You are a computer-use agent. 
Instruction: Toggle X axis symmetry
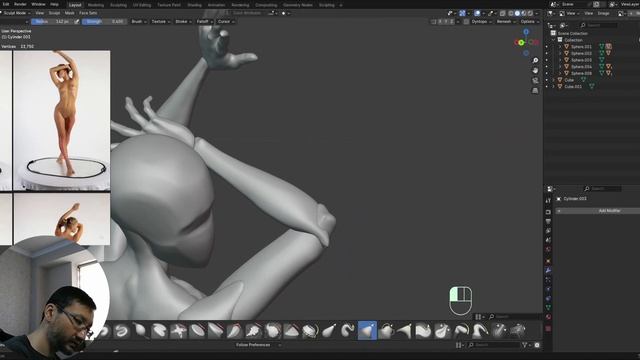tap(440, 22)
